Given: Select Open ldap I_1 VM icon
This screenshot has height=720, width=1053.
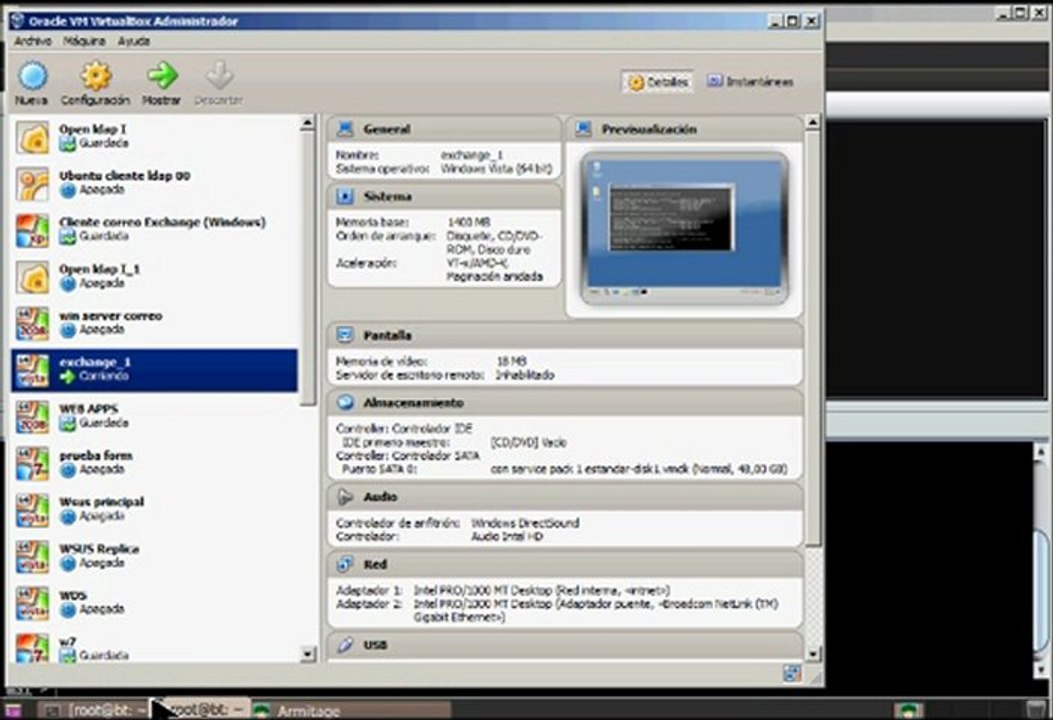Looking at the screenshot, I should point(32,277).
